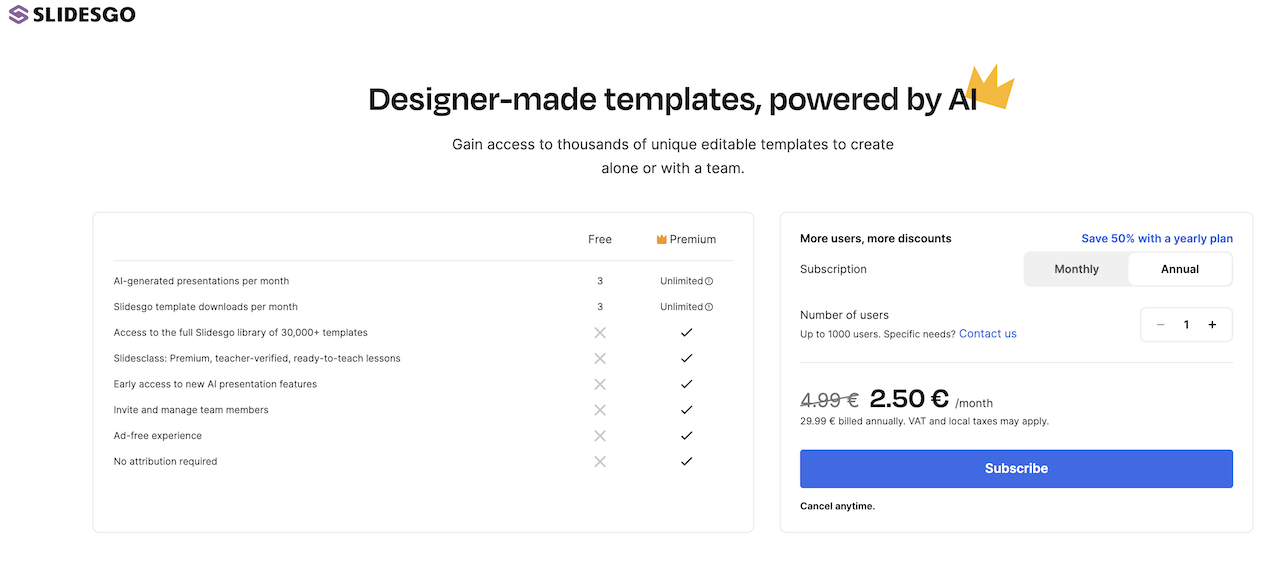Screen dimensions: 1280x580
Task: Click Free X mark for No attribution required
Action: pos(600,462)
